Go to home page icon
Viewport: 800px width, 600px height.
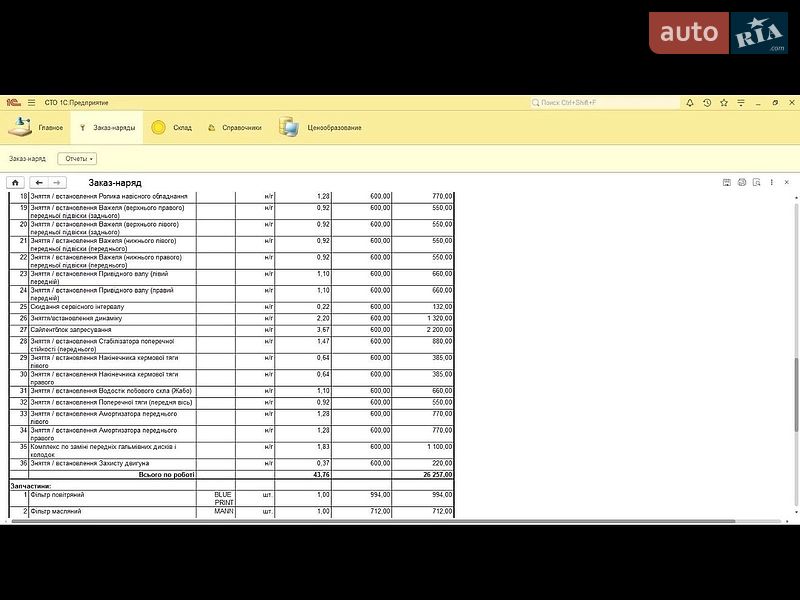point(15,183)
